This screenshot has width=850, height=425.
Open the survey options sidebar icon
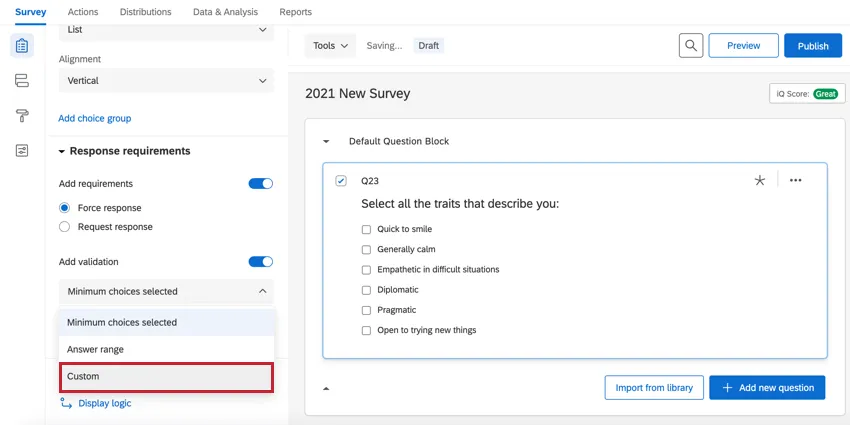tap(22, 150)
